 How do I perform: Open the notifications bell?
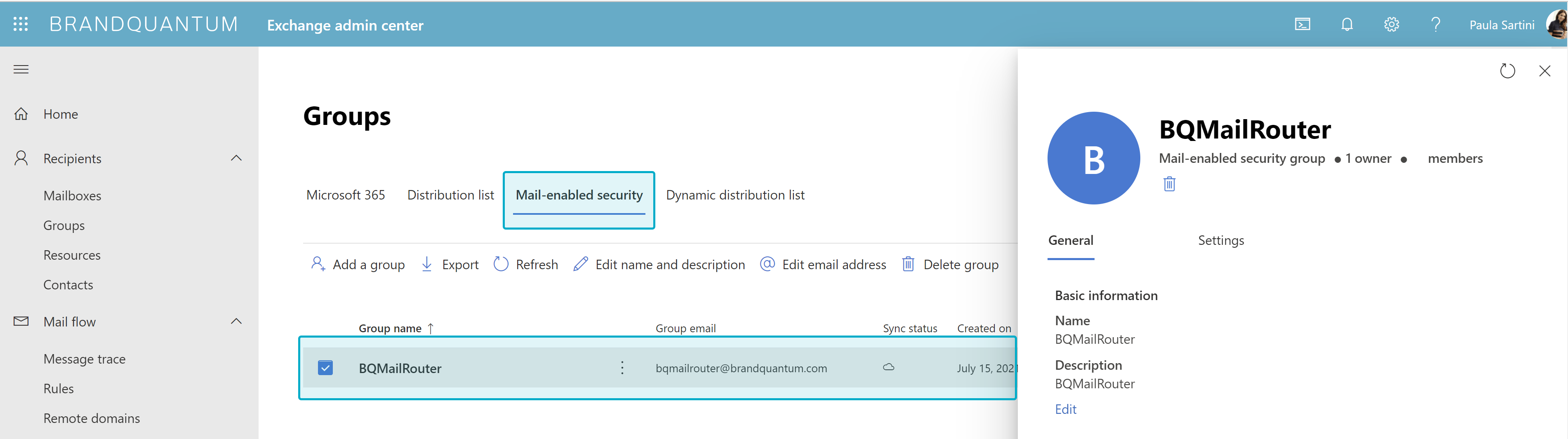coord(1347,24)
